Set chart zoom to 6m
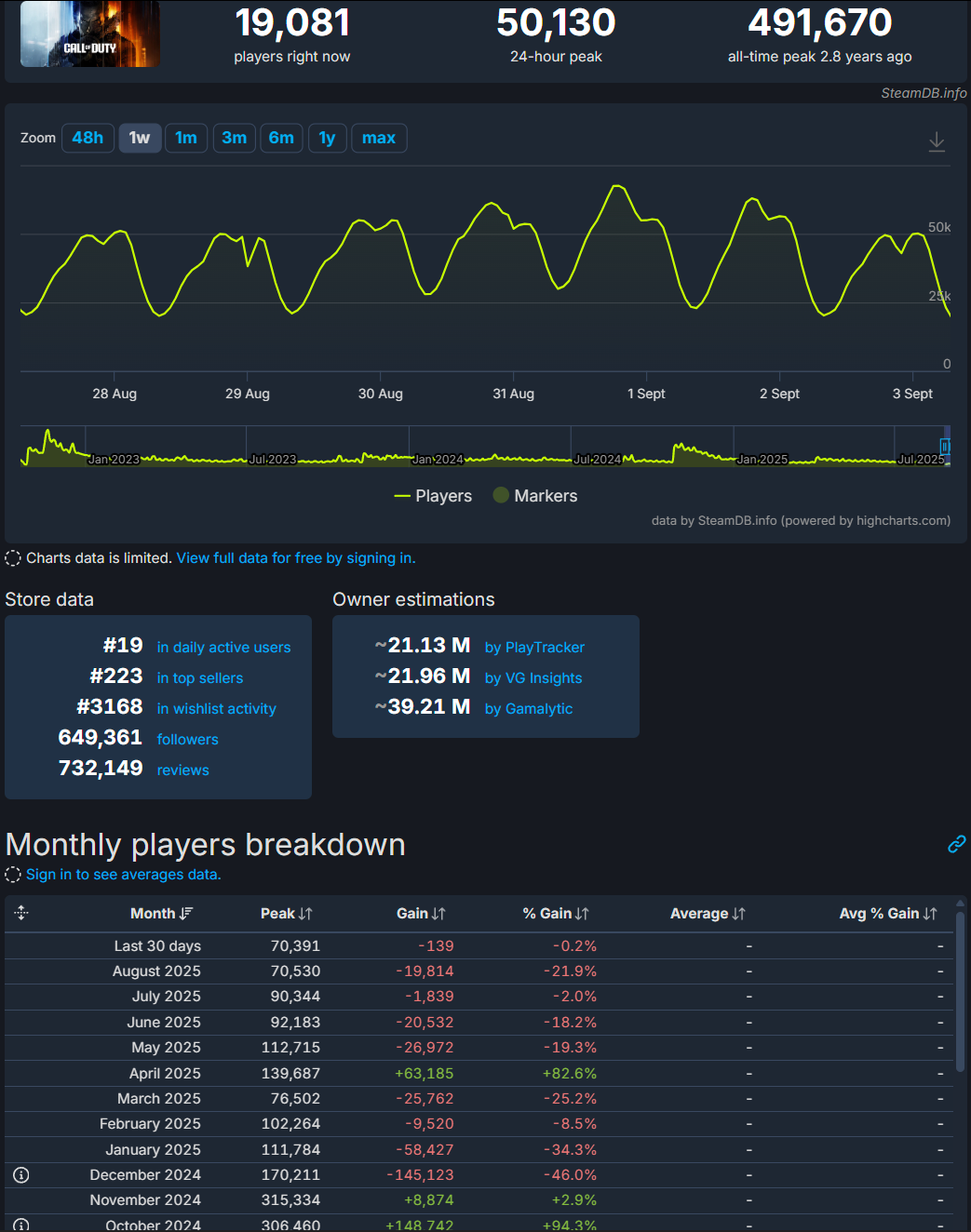This screenshot has height=1232, width=971. point(281,138)
